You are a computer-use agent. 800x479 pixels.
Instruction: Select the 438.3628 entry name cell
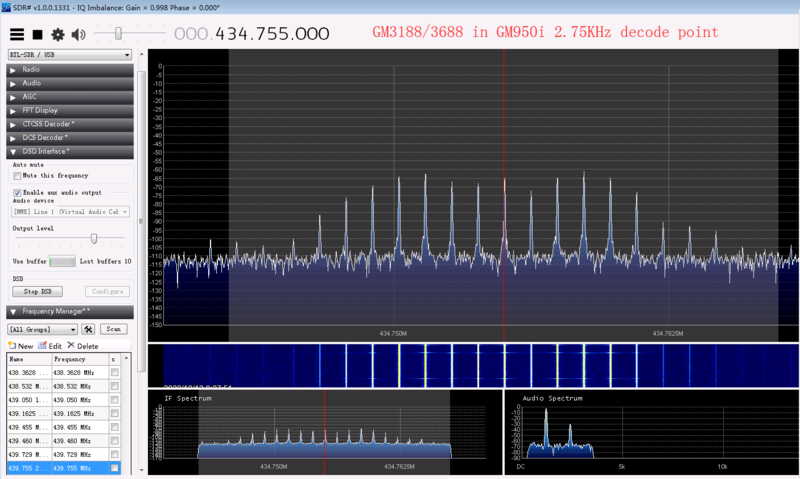(x=30, y=373)
